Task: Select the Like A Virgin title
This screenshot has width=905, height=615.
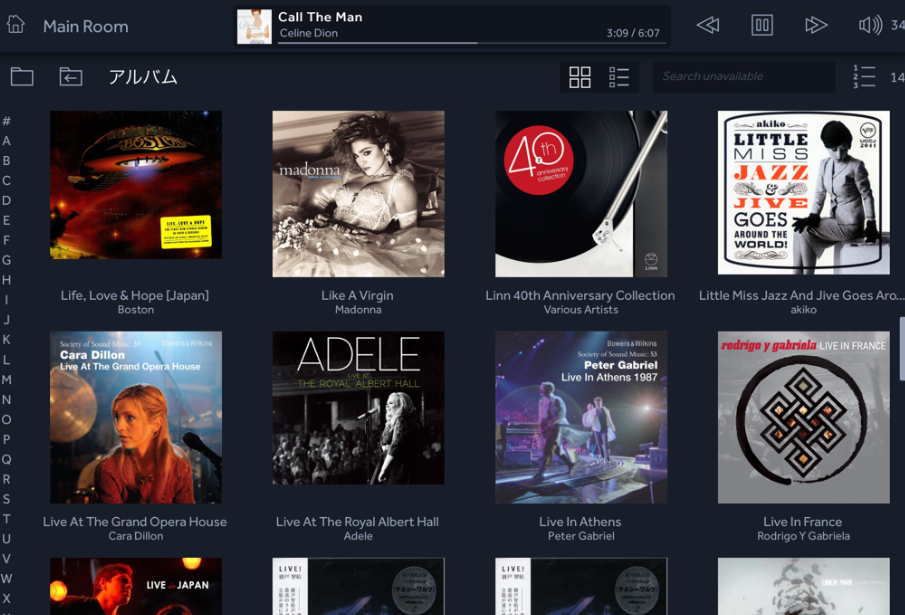Action: point(357,295)
